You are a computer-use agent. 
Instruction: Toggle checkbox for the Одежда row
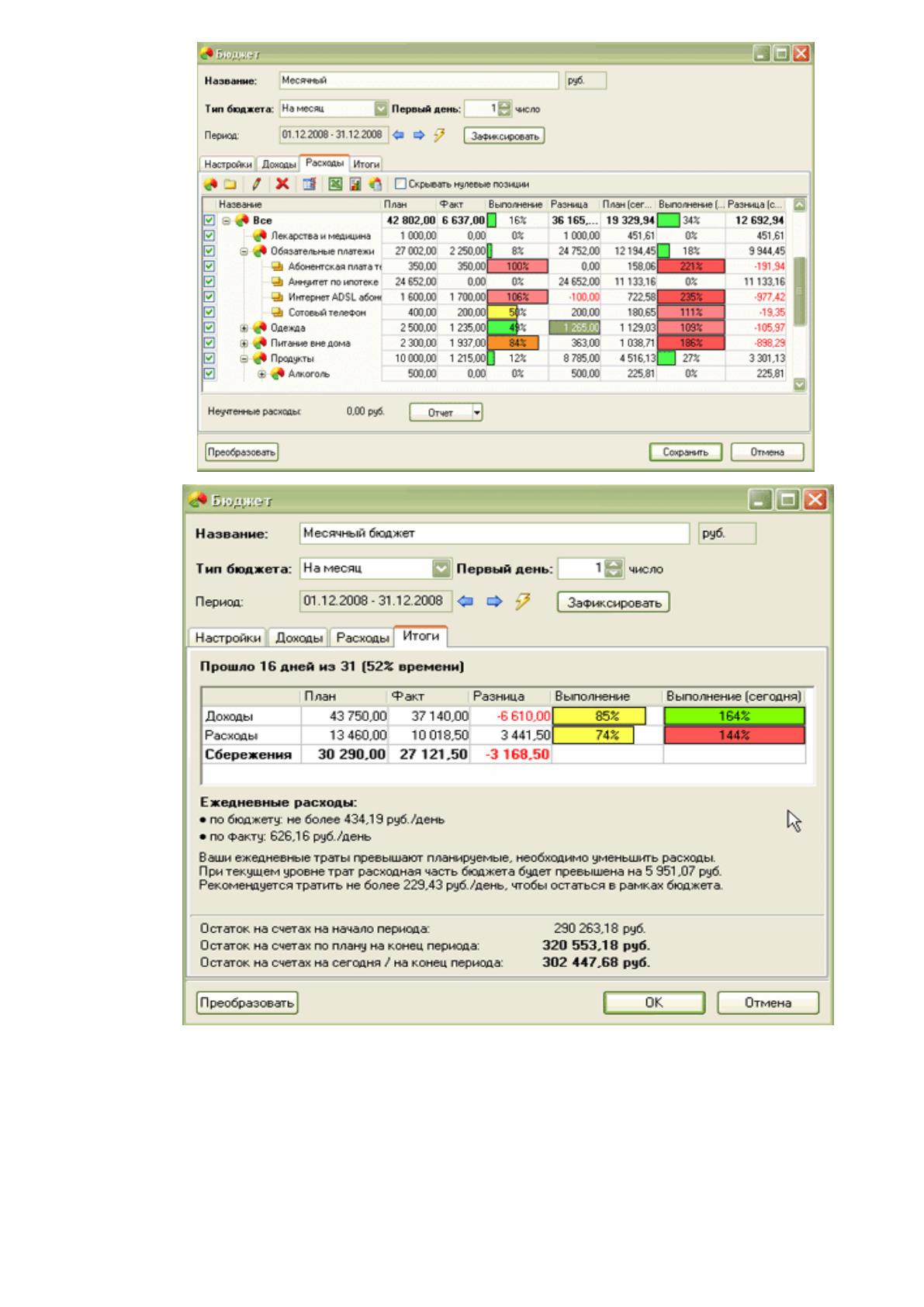209,328
